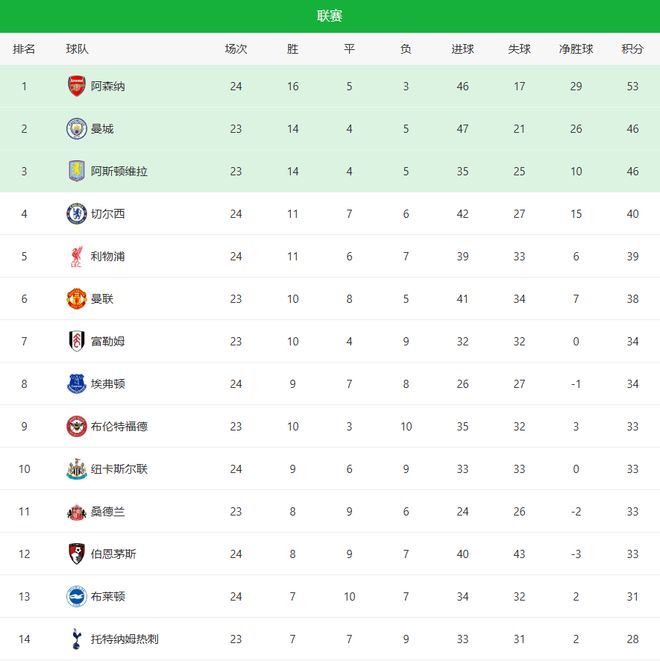Click the Brighton club badge
Screen dimensions: 660x661
(x=76, y=596)
